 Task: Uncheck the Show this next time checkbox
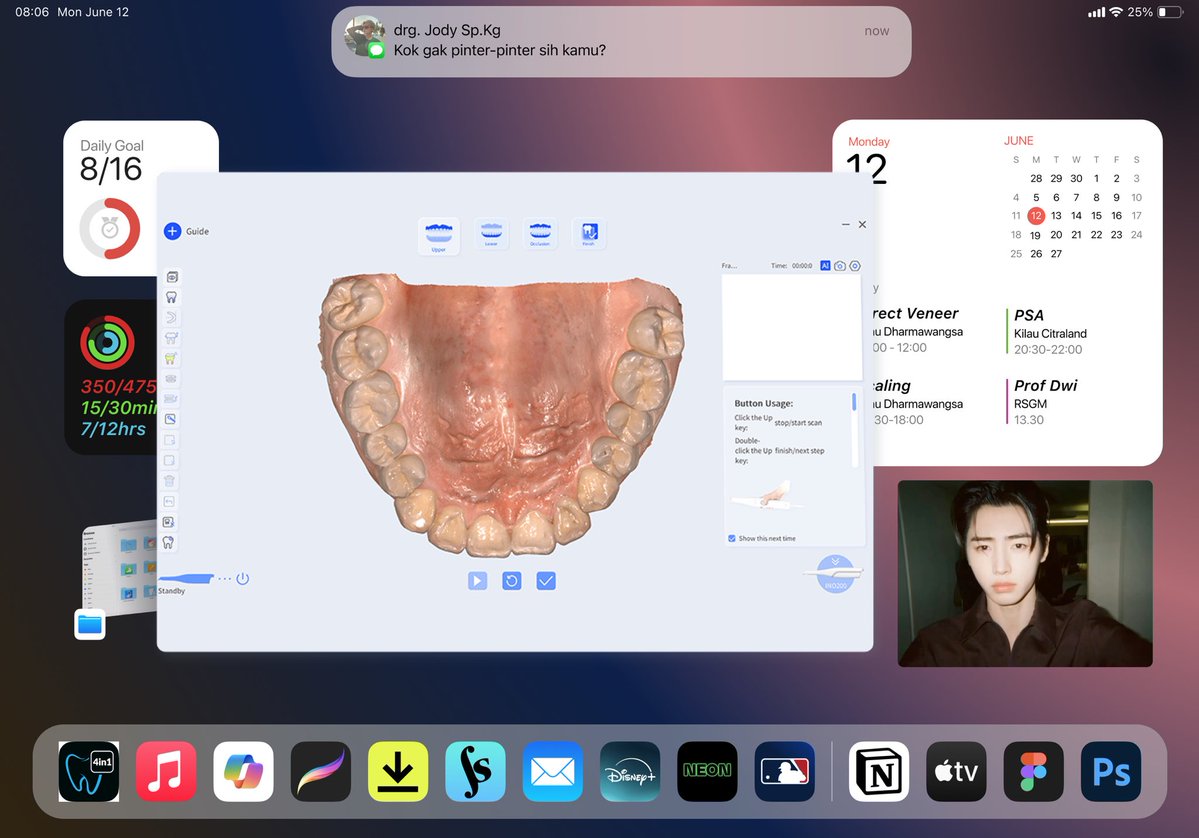click(732, 538)
